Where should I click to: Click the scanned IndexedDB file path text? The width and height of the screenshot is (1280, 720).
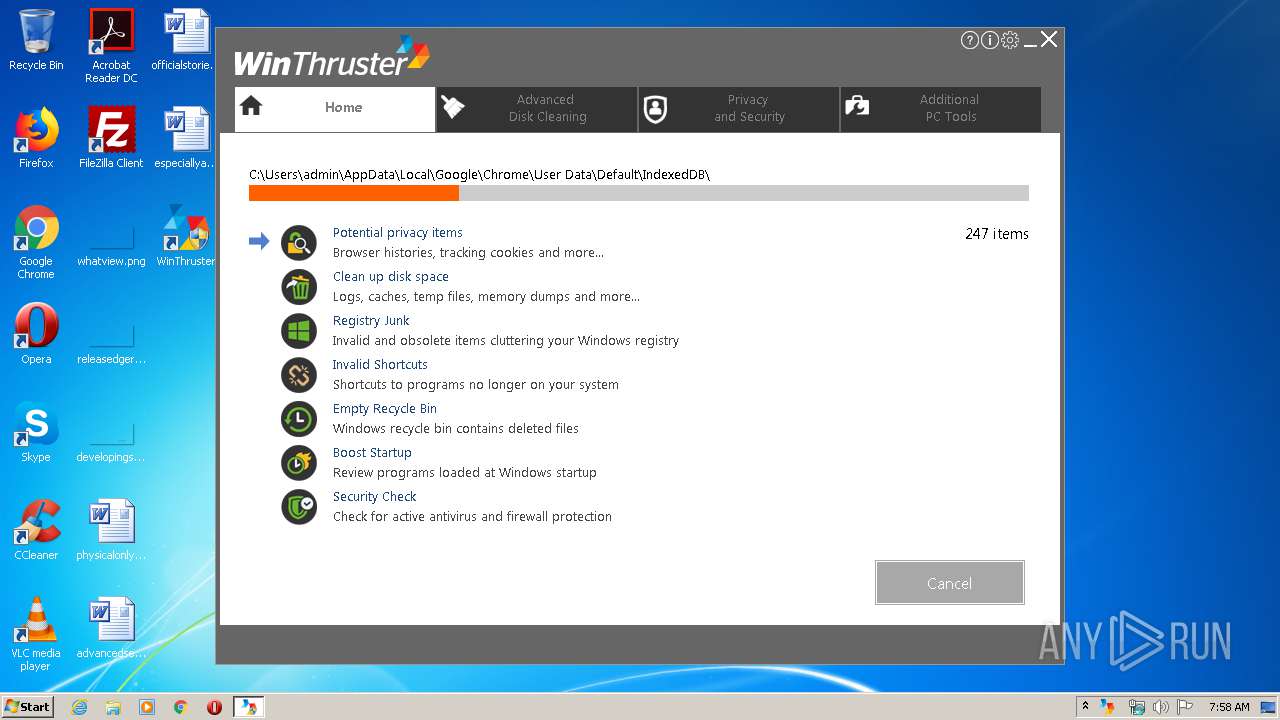[x=480, y=174]
